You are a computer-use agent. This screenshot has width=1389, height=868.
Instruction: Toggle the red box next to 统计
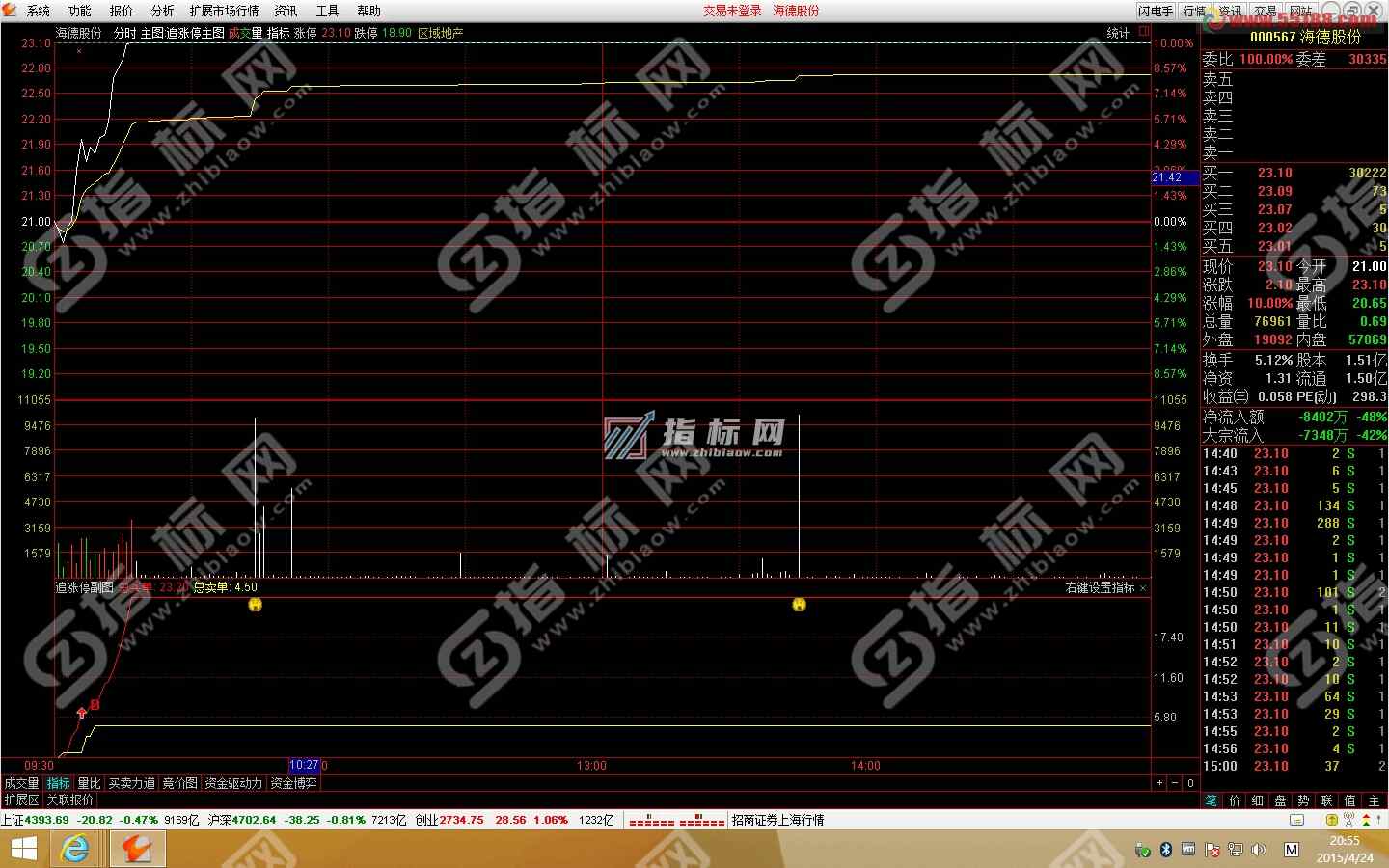(1144, 32)
